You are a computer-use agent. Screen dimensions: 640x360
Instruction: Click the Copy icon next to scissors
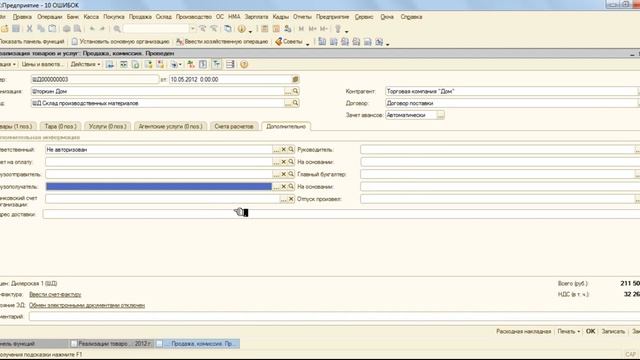[41, 29]
